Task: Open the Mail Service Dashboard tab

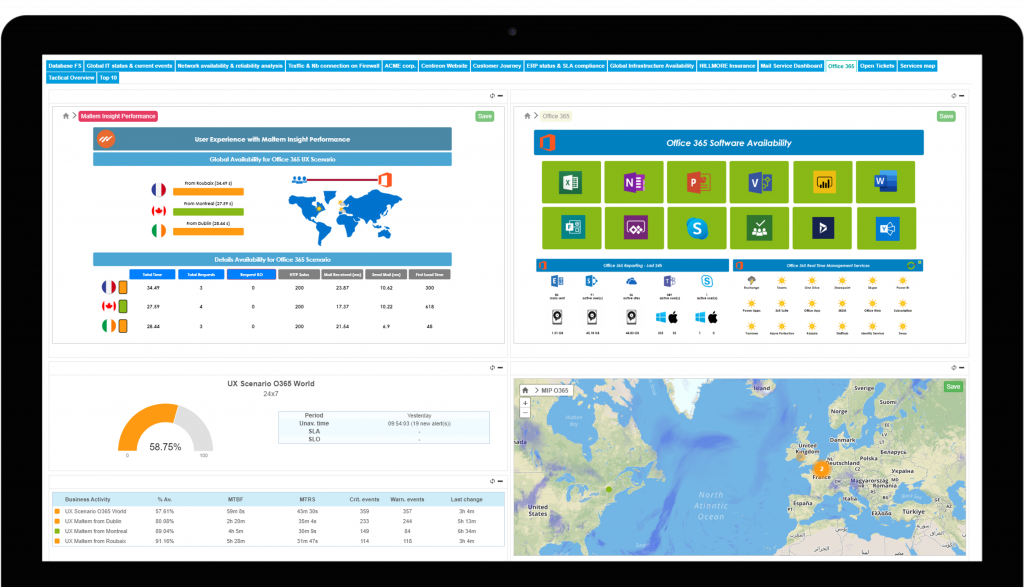Action: pyautogui.click(x=791, y=66)
